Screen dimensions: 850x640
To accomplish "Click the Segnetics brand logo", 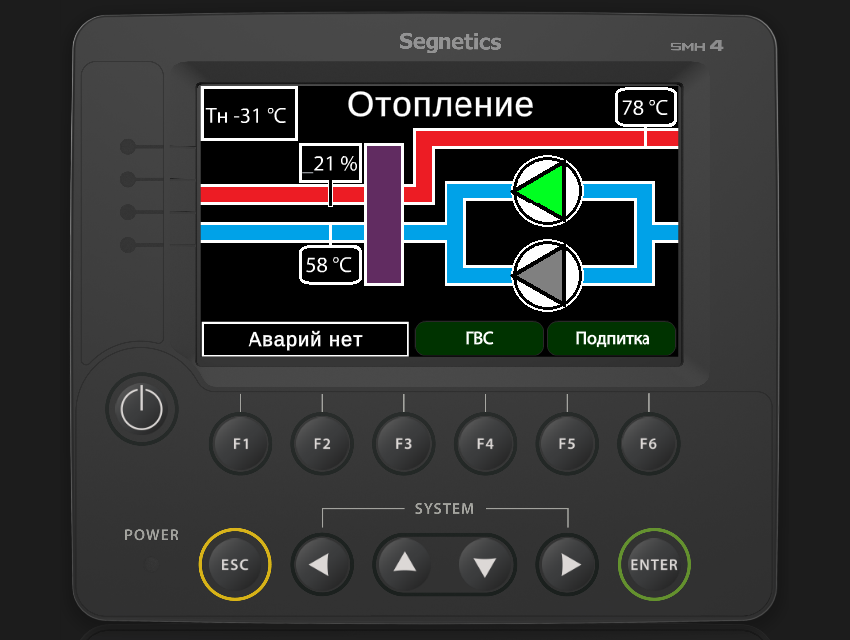I will [x=450, y=42].
